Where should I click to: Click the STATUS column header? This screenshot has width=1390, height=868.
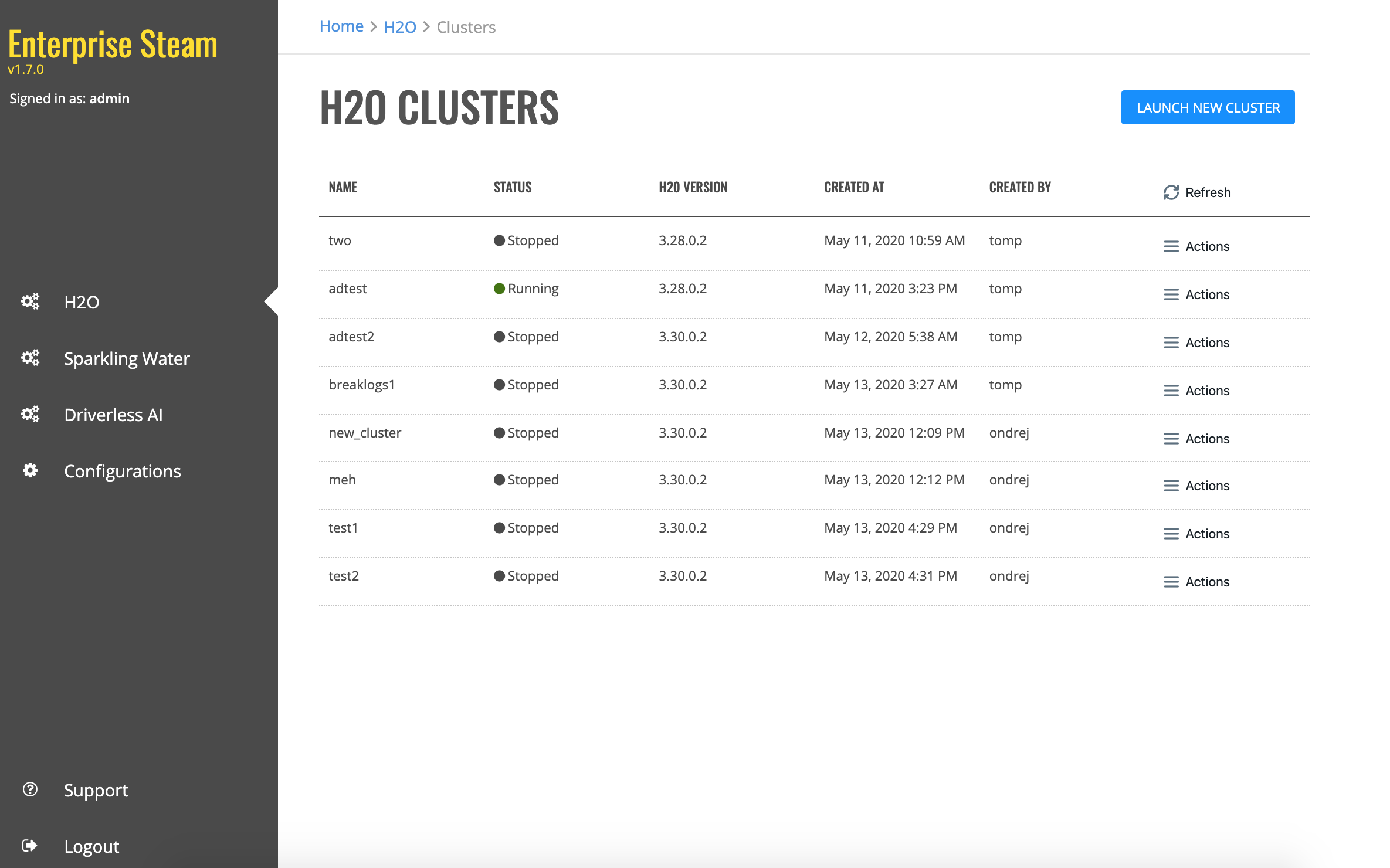(x=513, y=187)
